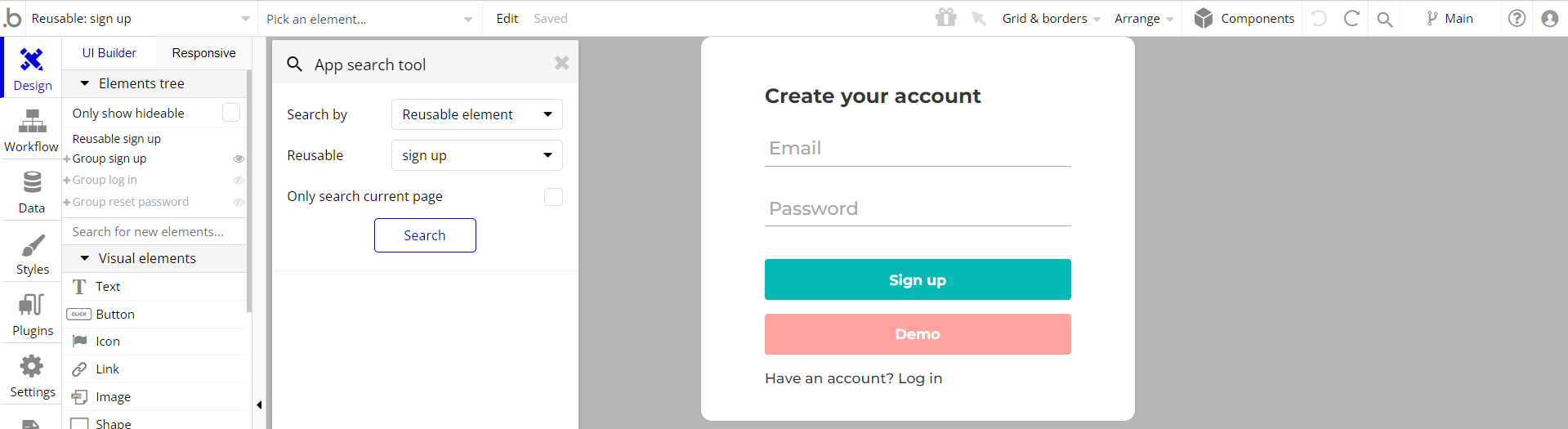Open the Reusable sign up dropdown

[x=477, y=155]
